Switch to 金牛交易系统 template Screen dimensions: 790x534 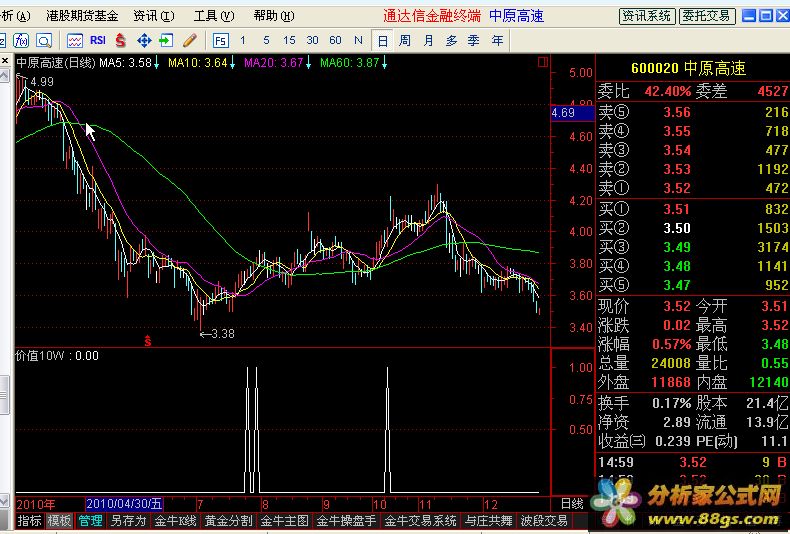pos(421,520)
